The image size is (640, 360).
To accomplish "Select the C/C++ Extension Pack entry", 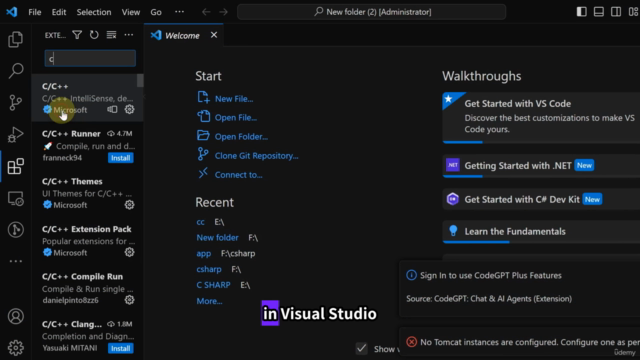I will tap(87, 240).
